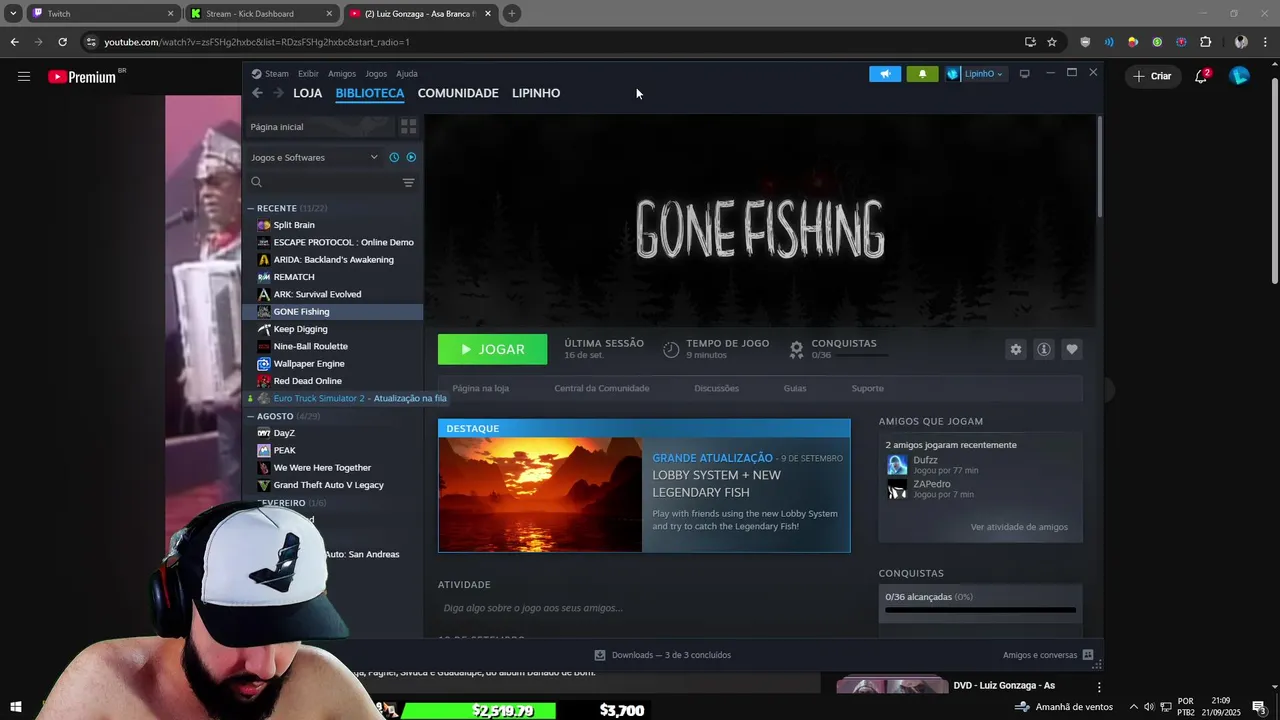
Task: Open the LOJA tab
Action: 307,93
